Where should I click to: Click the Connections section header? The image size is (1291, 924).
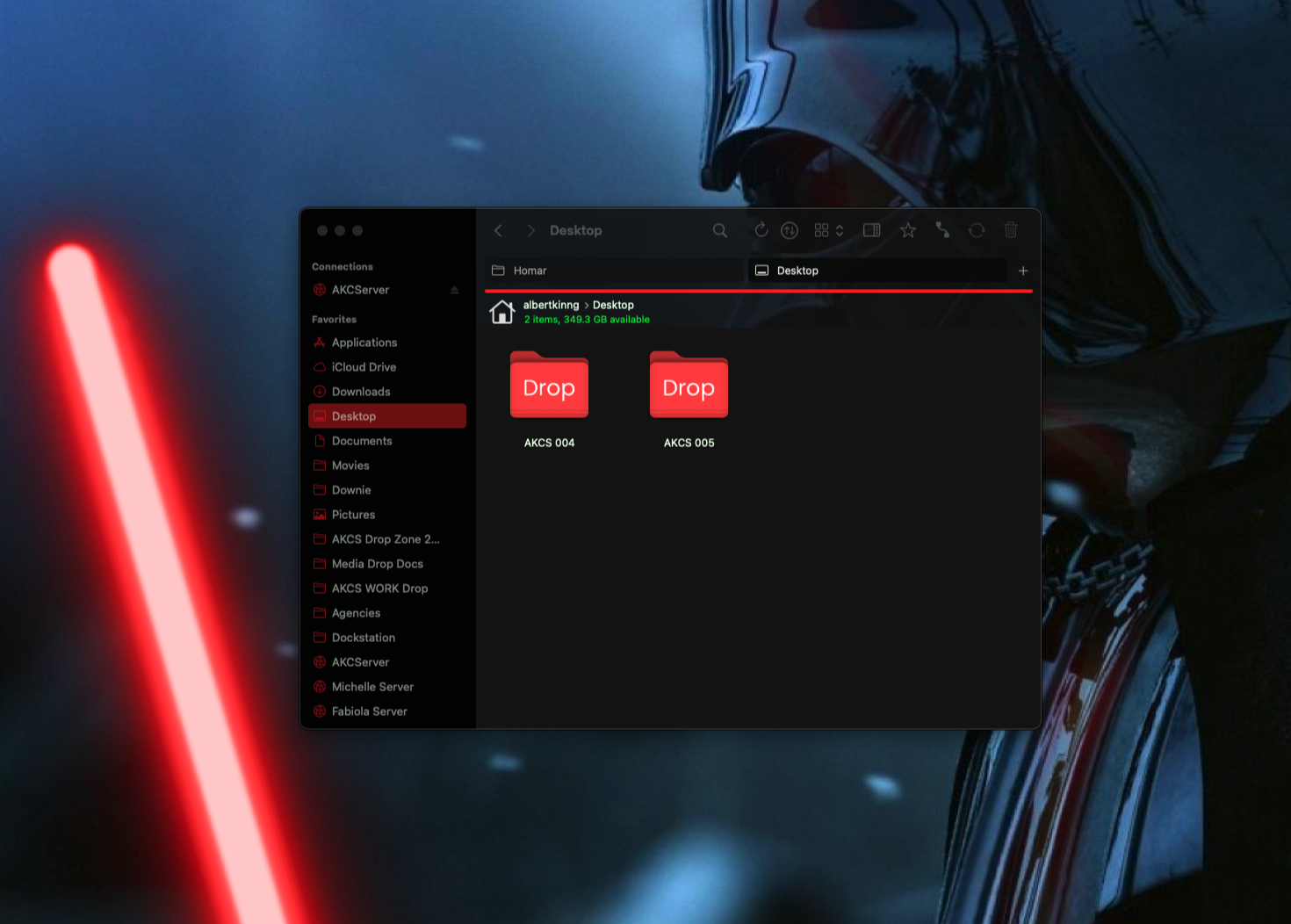coord(343,266)
